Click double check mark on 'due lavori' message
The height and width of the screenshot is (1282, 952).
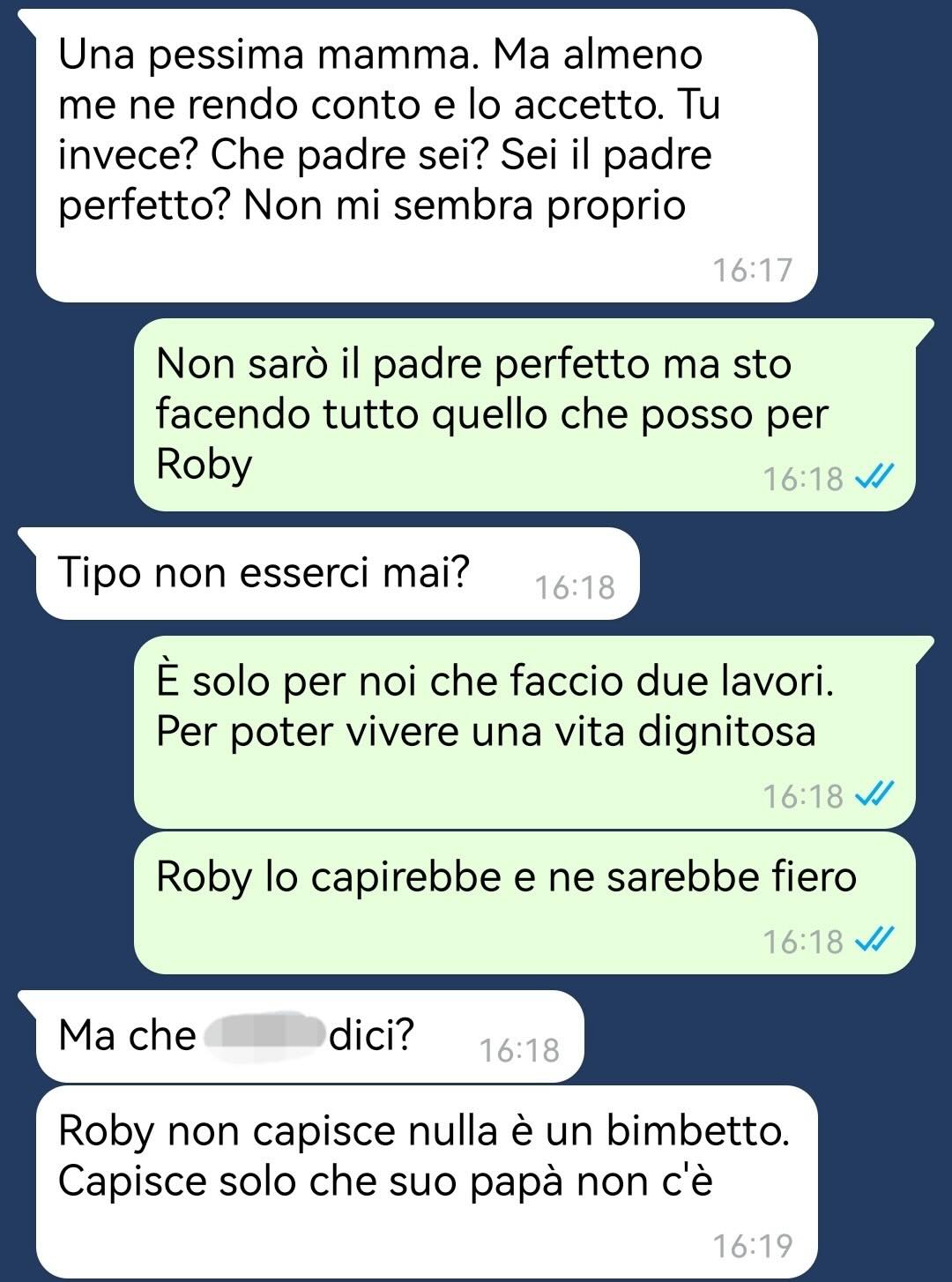pyautogui.click(x=875, y=795)
